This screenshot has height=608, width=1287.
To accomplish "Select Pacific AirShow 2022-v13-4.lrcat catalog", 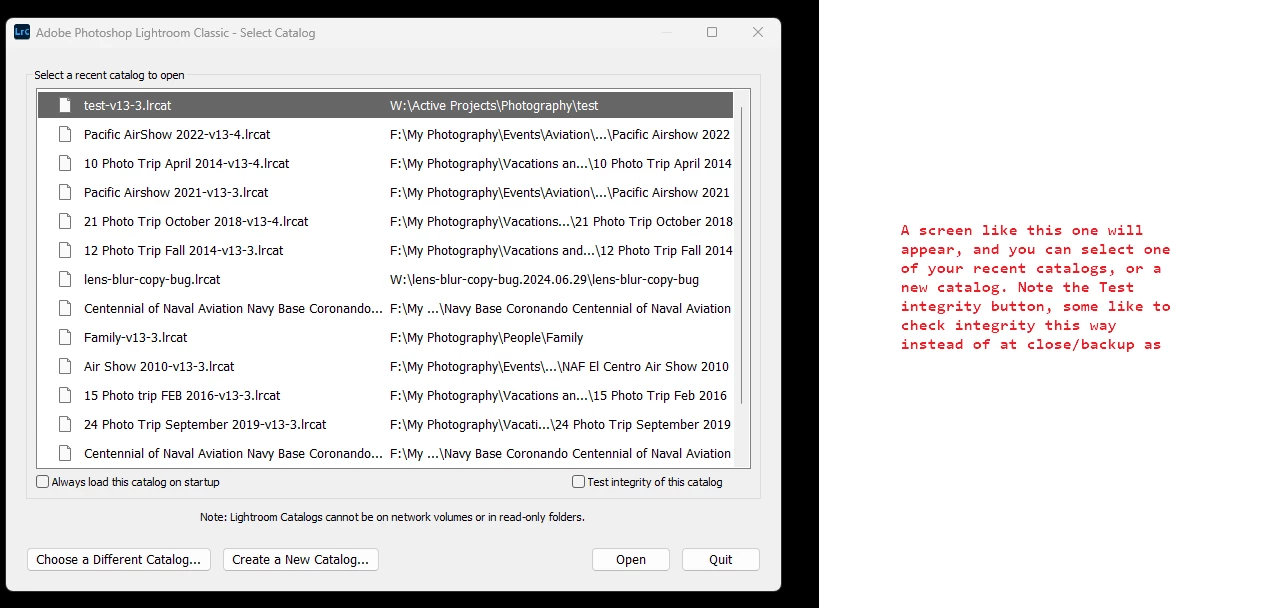I will (x=385, y=134).
